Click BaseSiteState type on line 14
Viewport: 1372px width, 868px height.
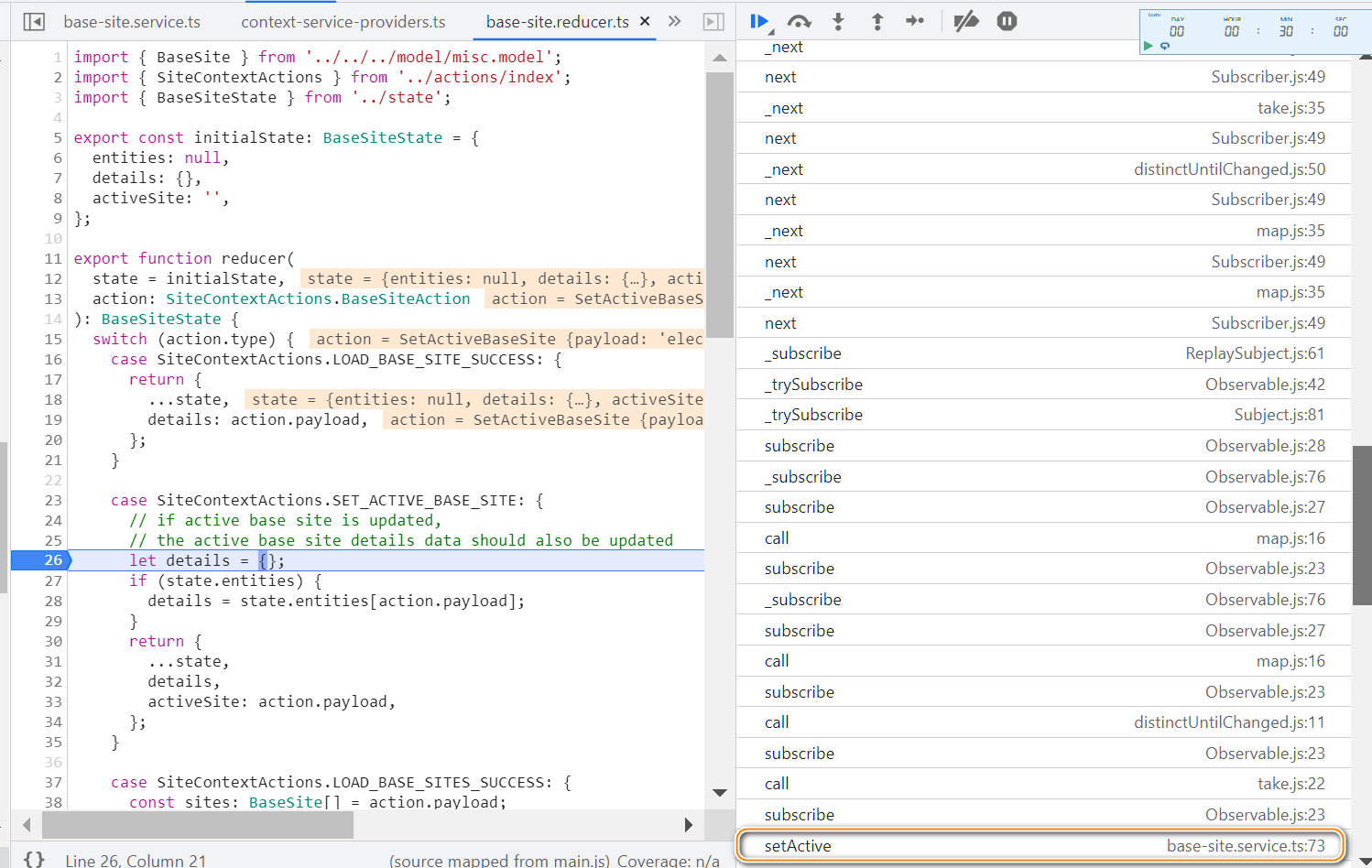[x=161, y=319]
